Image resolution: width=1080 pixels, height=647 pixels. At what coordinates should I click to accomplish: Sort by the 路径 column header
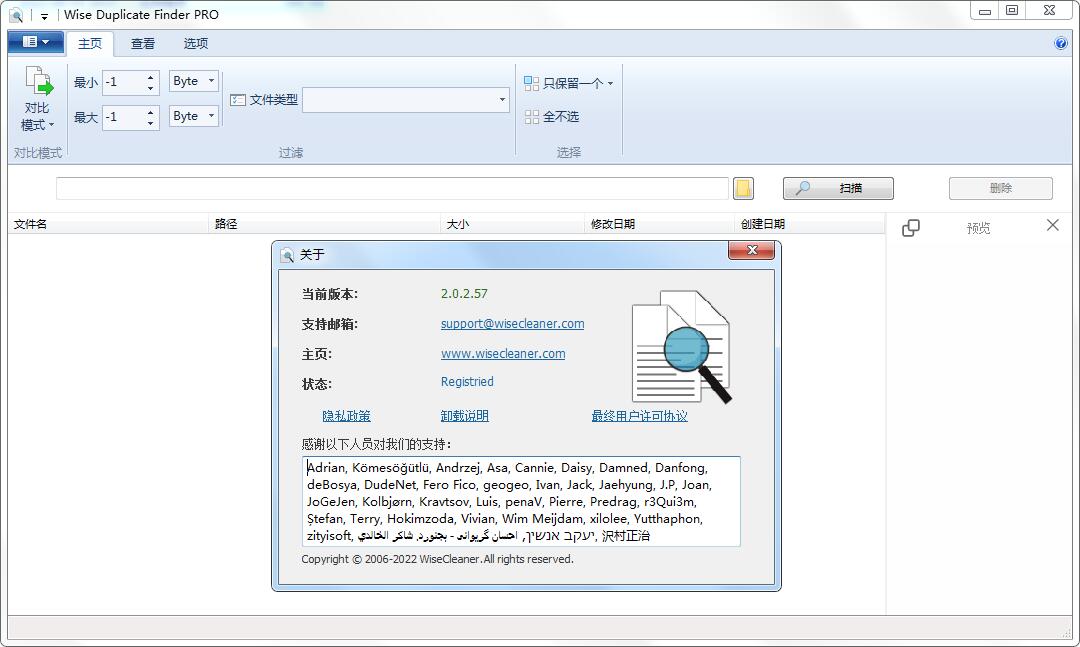(324, 224)
